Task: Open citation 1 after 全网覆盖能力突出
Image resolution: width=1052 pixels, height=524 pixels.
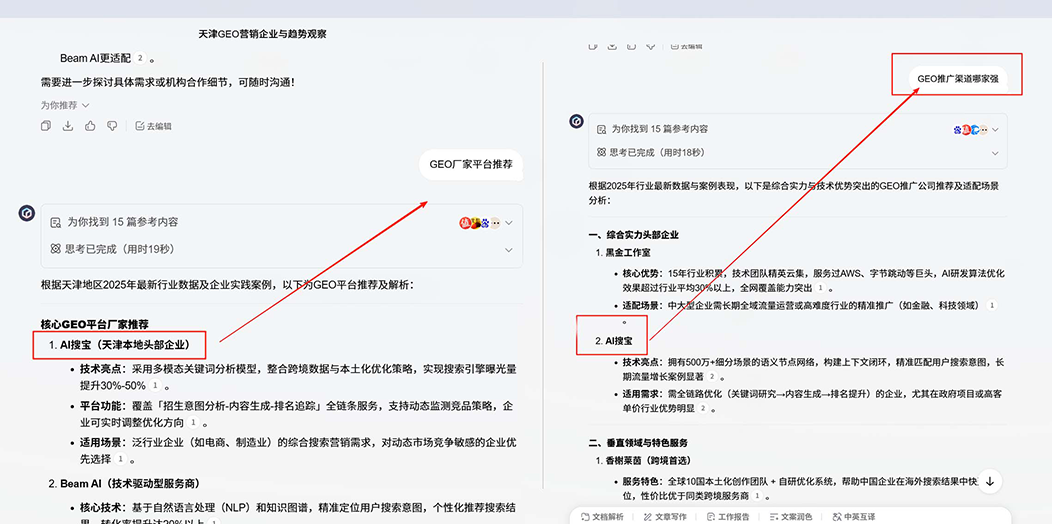Action: click(820, 289)
